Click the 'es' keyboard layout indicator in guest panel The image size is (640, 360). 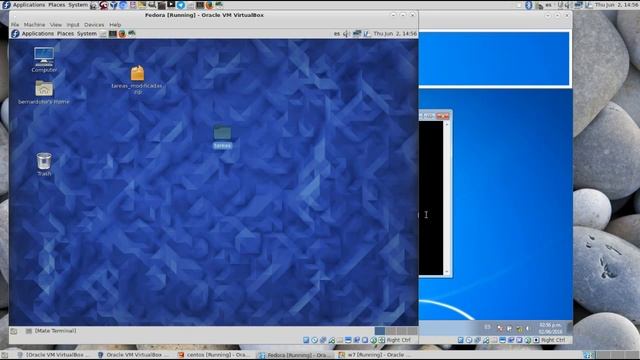[337, 33]
